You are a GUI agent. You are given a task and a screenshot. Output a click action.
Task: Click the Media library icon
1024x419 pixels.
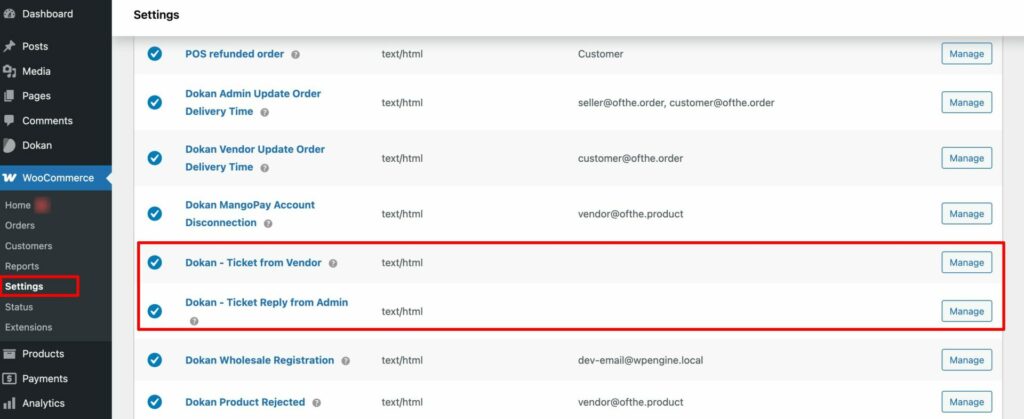pyautogui.click(x=10, y=71)
